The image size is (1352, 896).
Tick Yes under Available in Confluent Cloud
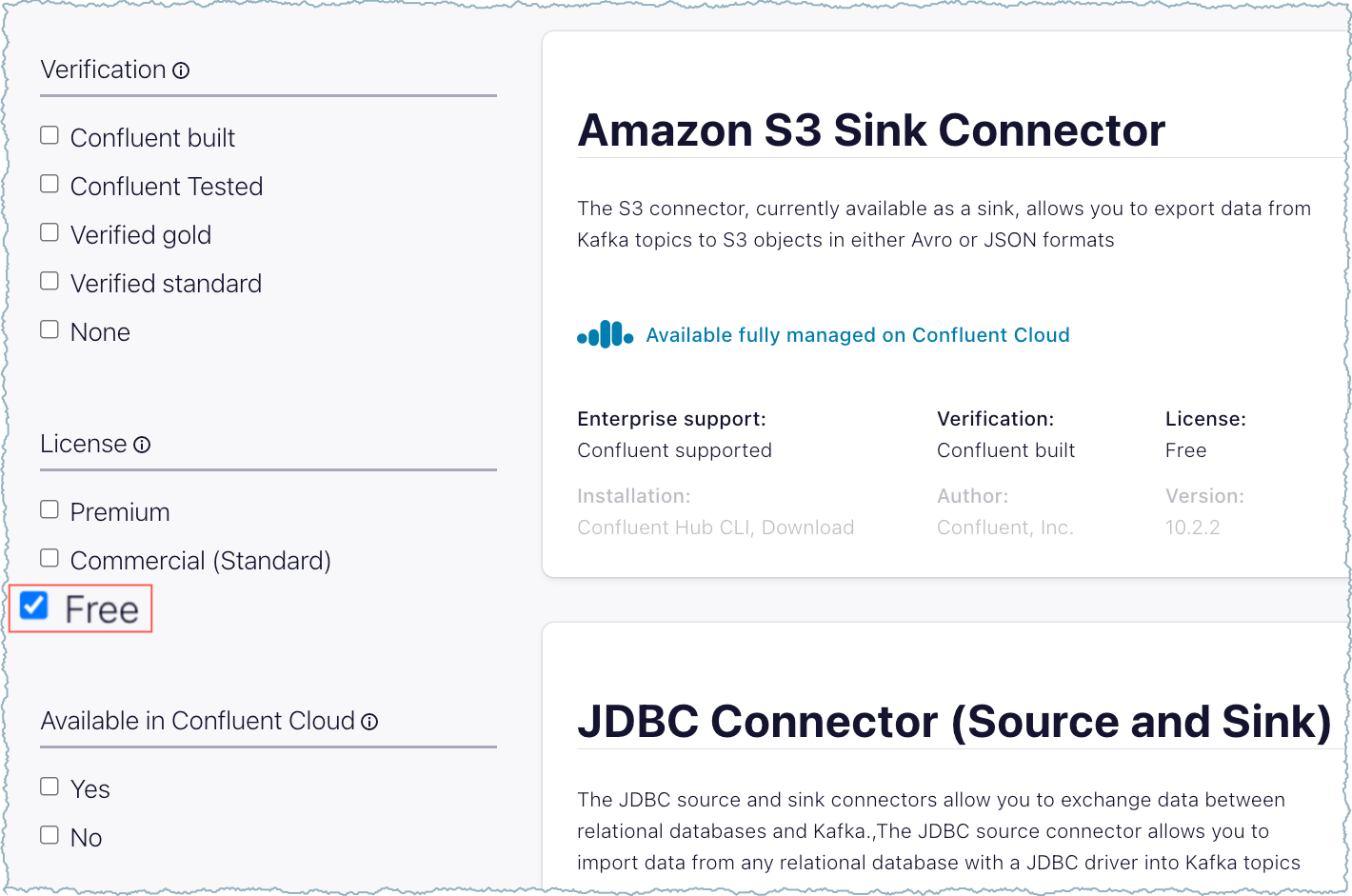pyautogui.click(x=50, y=787)
